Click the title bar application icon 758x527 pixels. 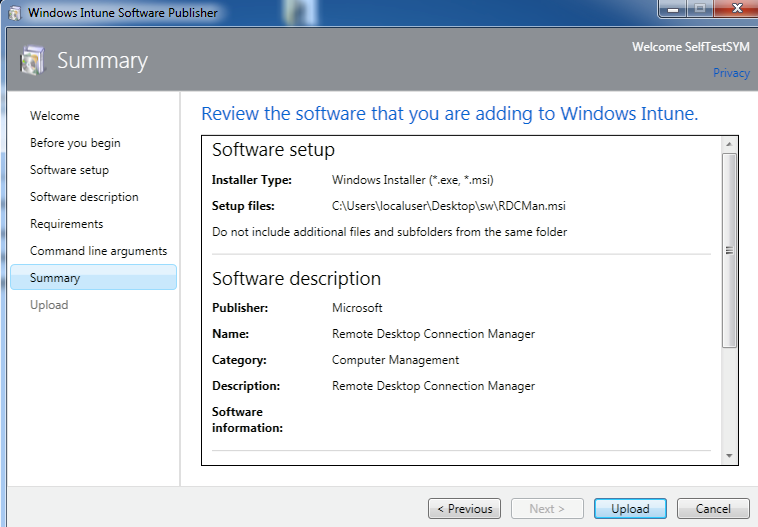pos(15,13)
